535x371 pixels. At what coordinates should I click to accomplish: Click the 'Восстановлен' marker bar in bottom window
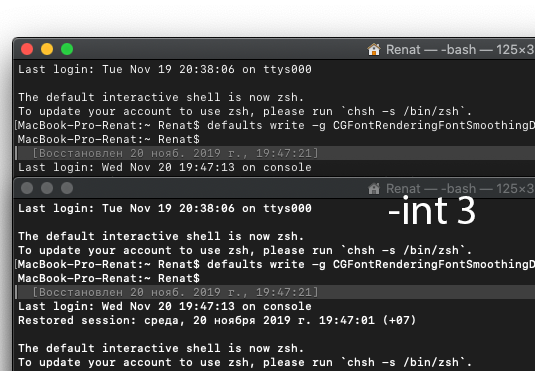tap(275, 292)
